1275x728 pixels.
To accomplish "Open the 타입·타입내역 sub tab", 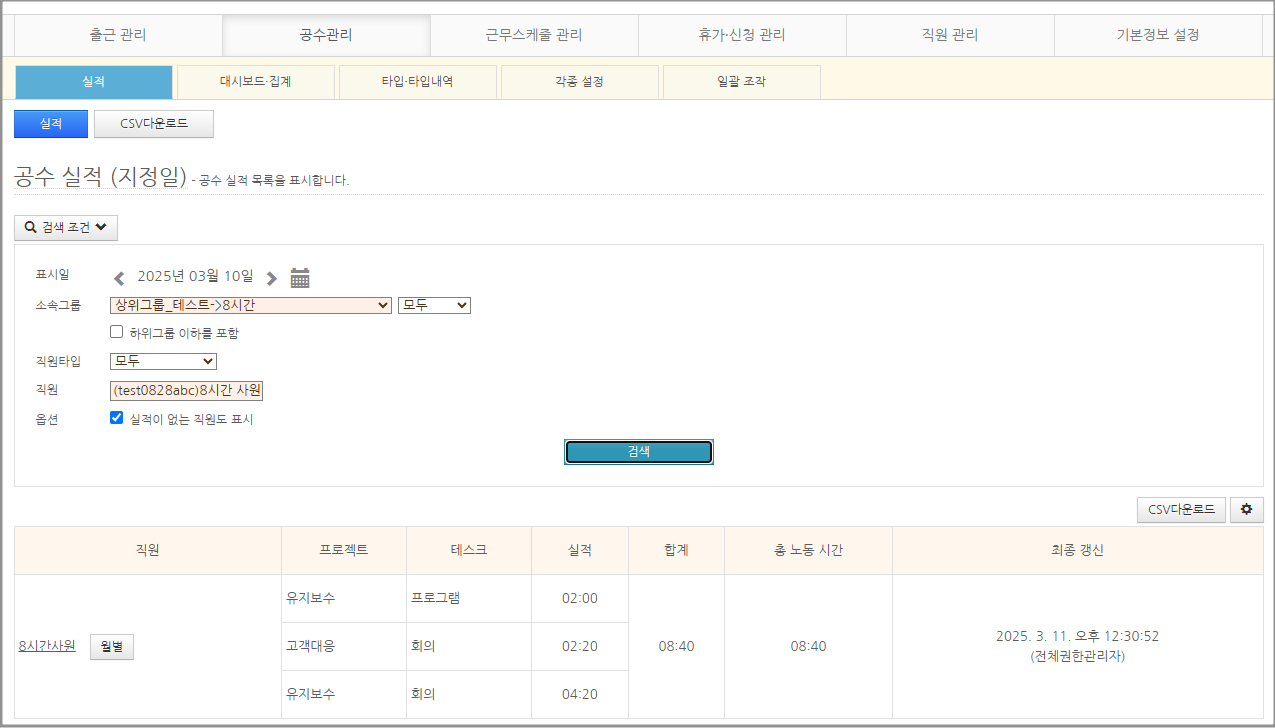I will tap(417, 82).
